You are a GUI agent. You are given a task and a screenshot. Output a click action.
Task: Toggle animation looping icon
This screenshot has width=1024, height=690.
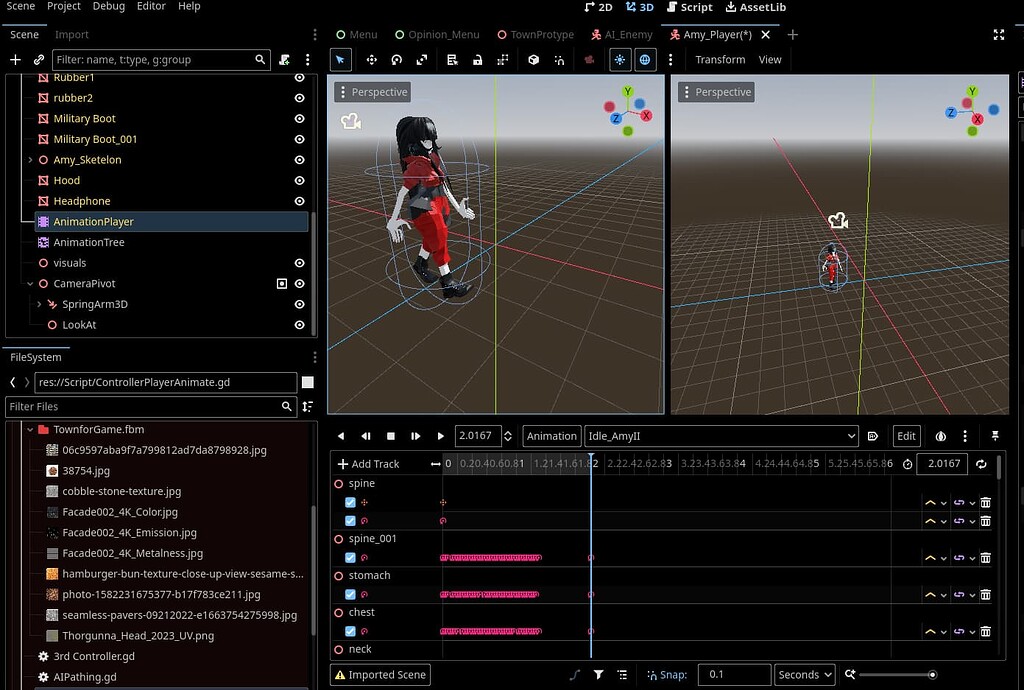coord(981,463)
